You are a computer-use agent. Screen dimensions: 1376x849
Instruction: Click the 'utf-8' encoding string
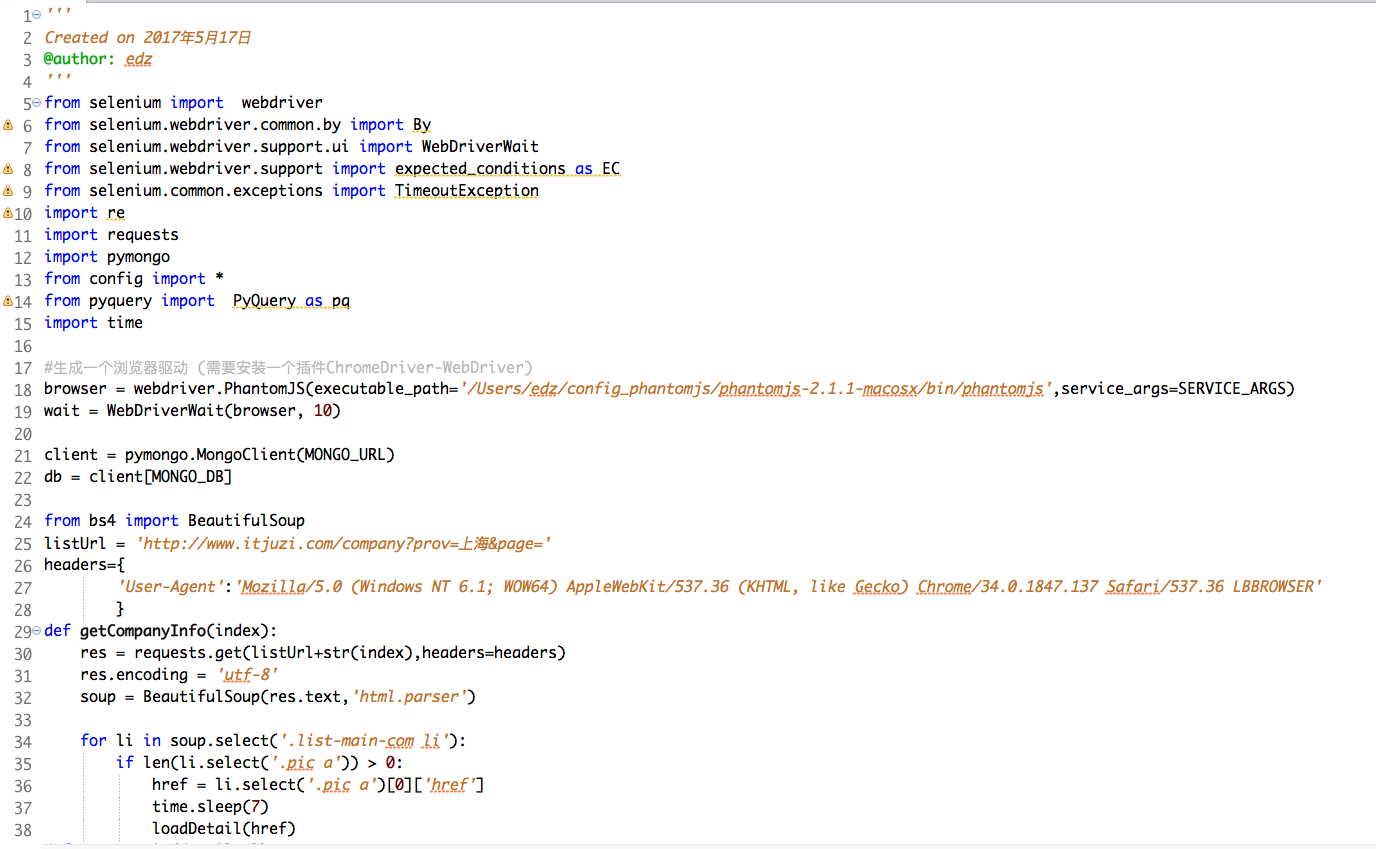[x=247, y=675]
